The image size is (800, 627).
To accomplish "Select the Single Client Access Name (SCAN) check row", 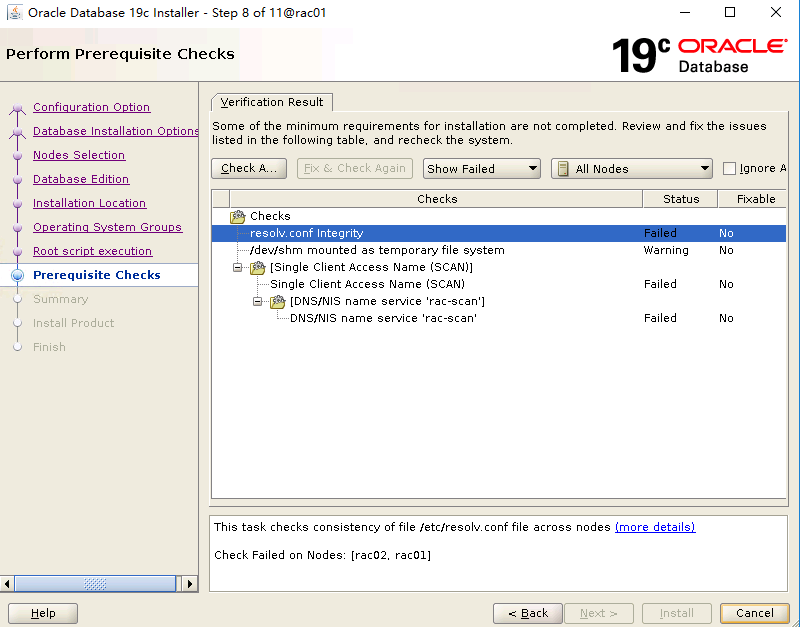I will pyautogui.click(x=498, y=284).
